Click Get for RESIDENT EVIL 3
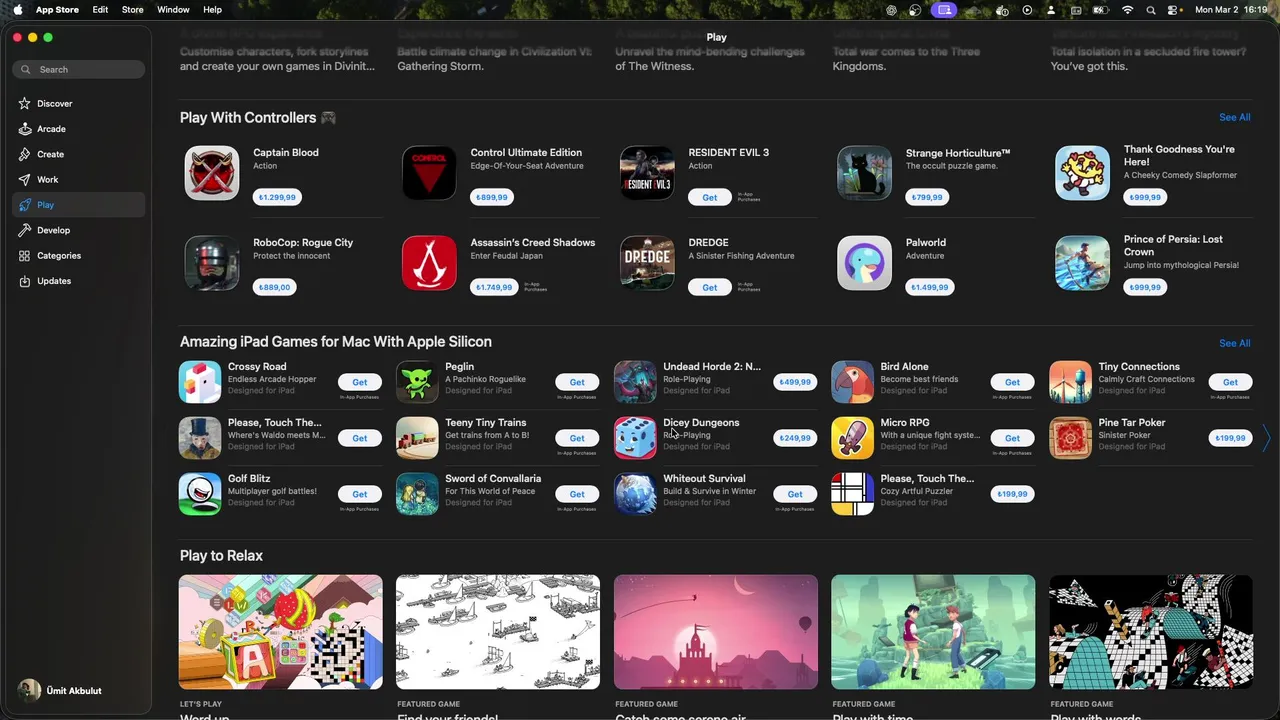The image size is (1280, 720). coord(710,198)
